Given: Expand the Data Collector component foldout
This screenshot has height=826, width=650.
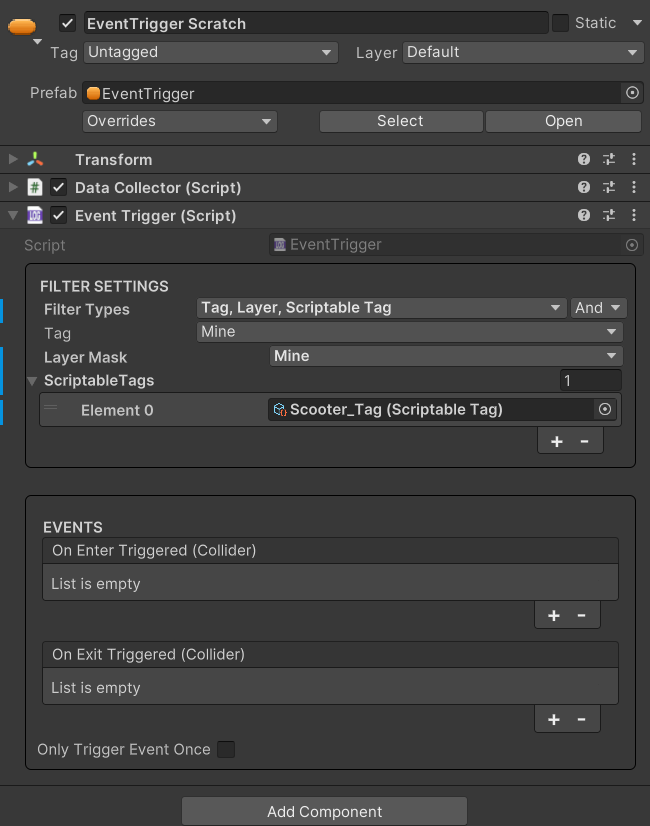Looking at the screenshot, I should [13, 187].
